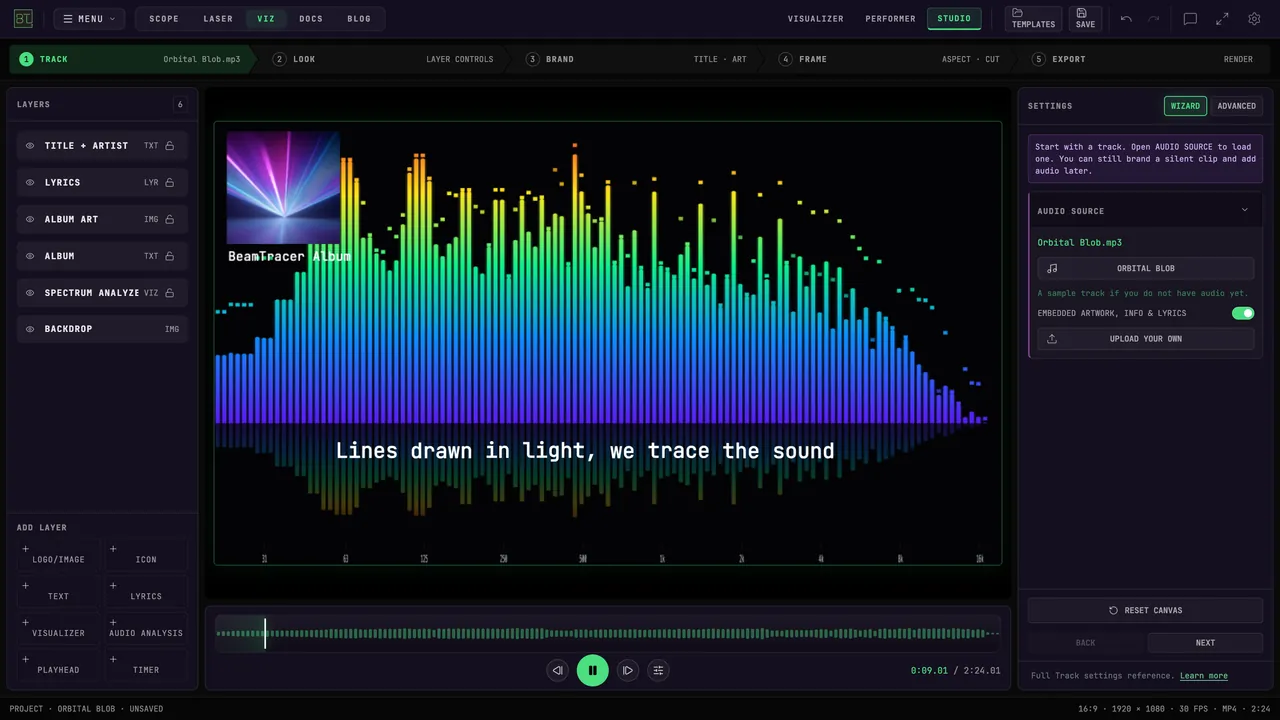
Task: Open the playback mixer settings icon
Action: [x=658, y=670]
